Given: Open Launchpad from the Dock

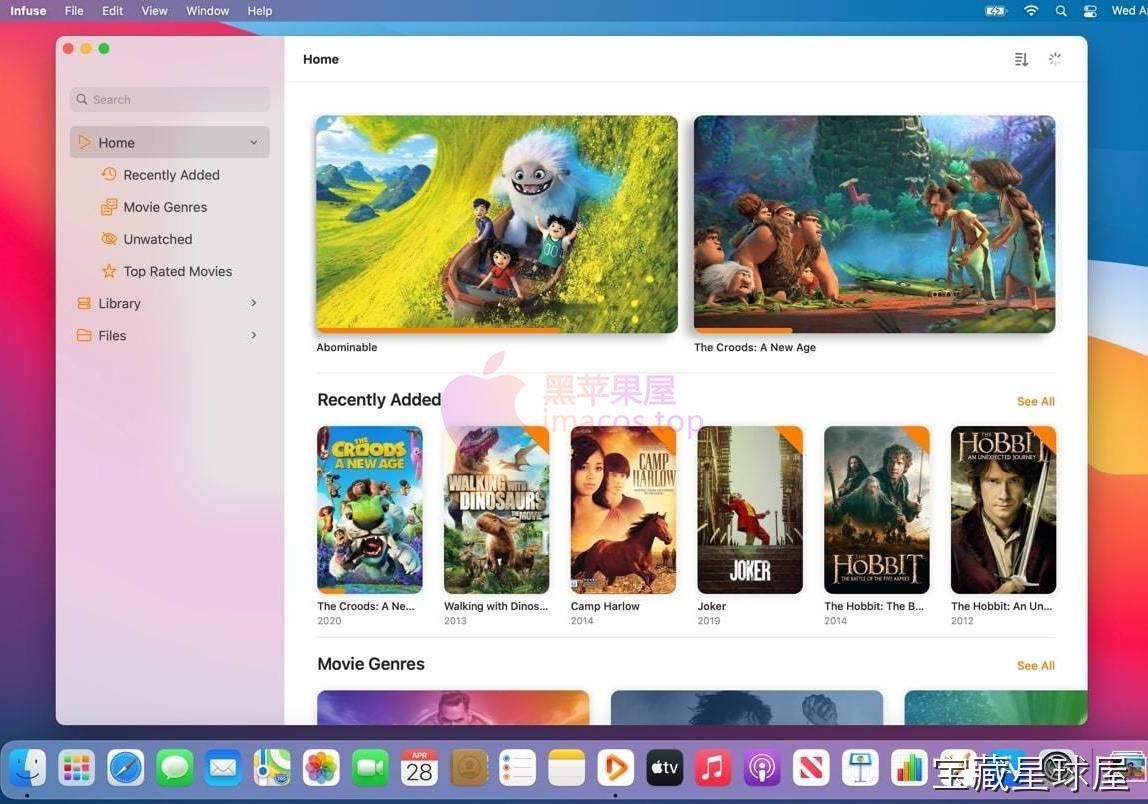Looking at the screenshot, I should pos(77,768).
